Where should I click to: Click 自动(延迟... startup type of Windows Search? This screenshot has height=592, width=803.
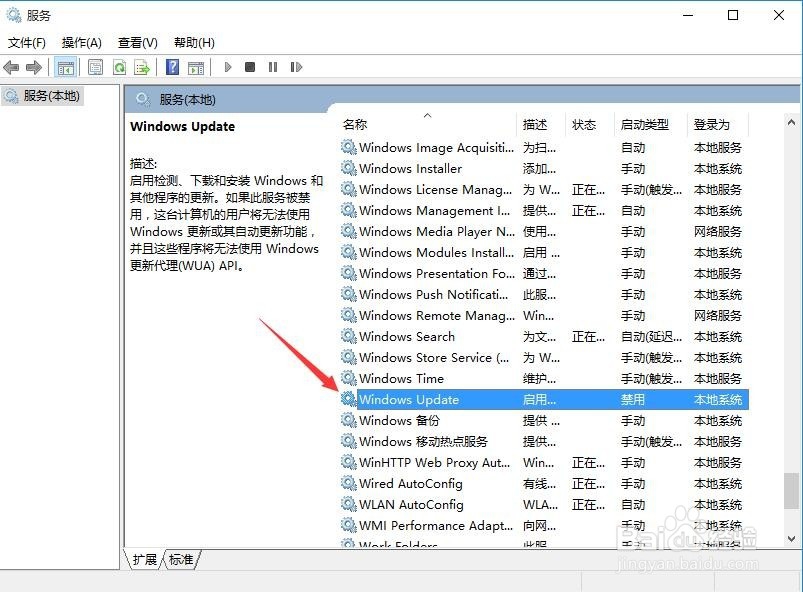tap(651, 336)
